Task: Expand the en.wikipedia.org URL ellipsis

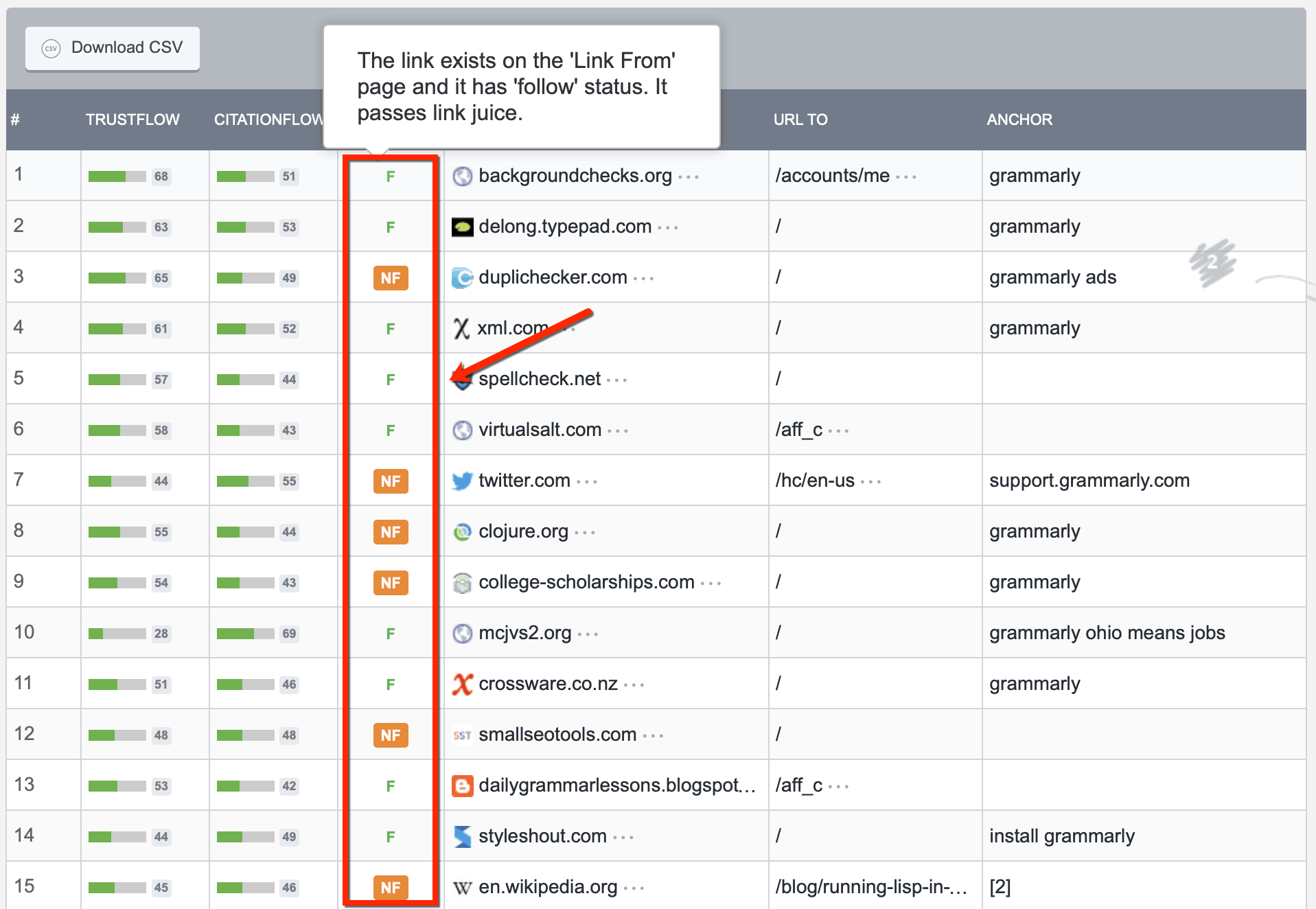Action: 634,889
